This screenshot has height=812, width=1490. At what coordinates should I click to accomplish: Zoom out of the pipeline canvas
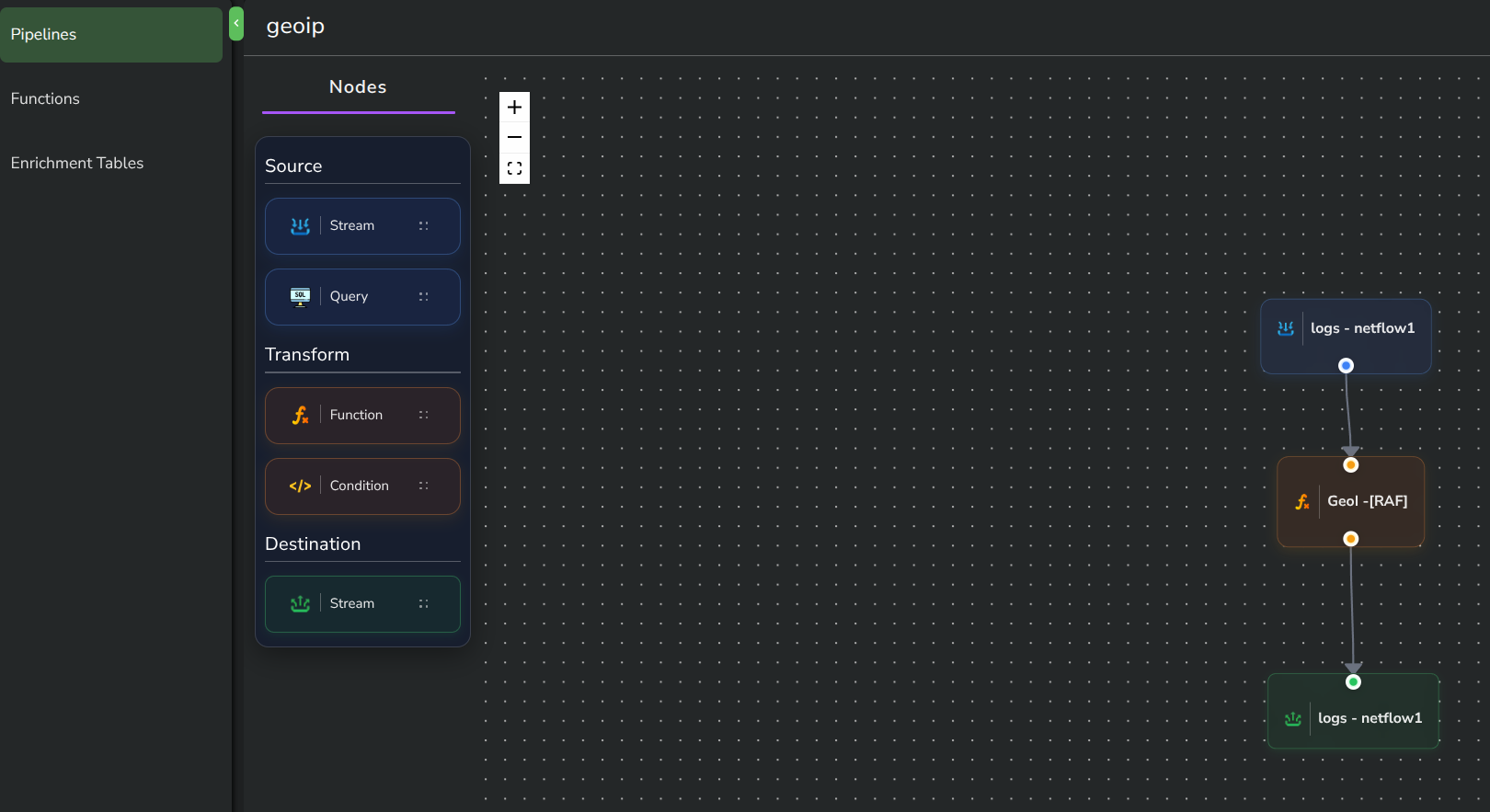(514, 138)
